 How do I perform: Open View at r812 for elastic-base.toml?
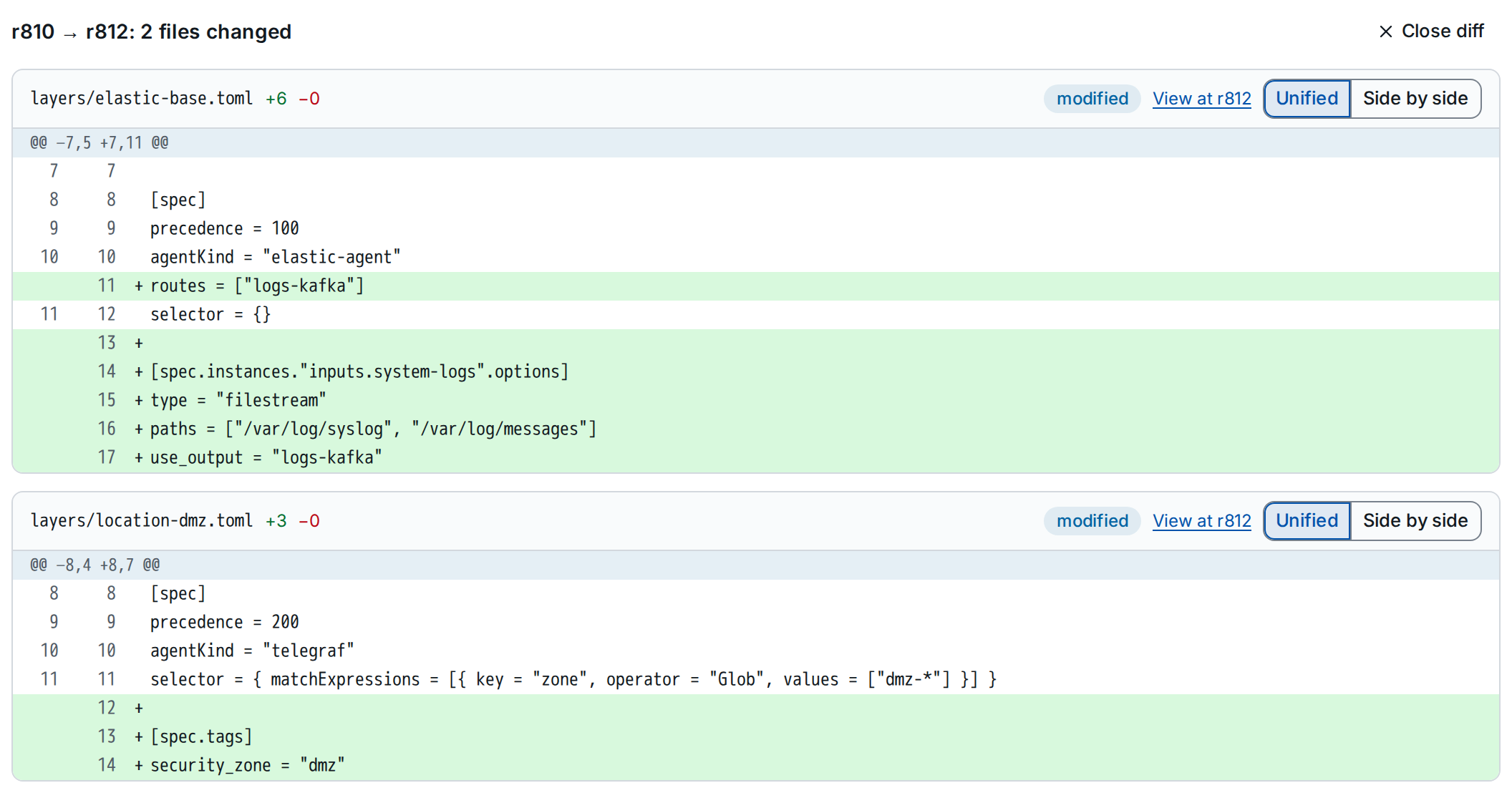[1201, 99]
